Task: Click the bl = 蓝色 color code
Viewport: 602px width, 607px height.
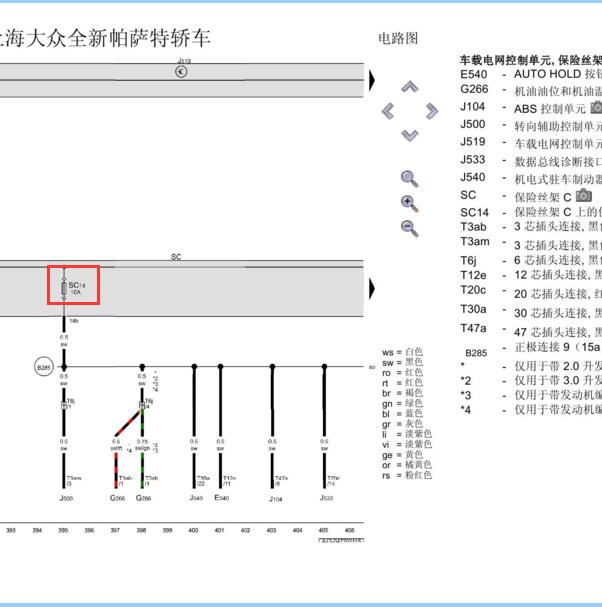Action: tap(402, 414)
